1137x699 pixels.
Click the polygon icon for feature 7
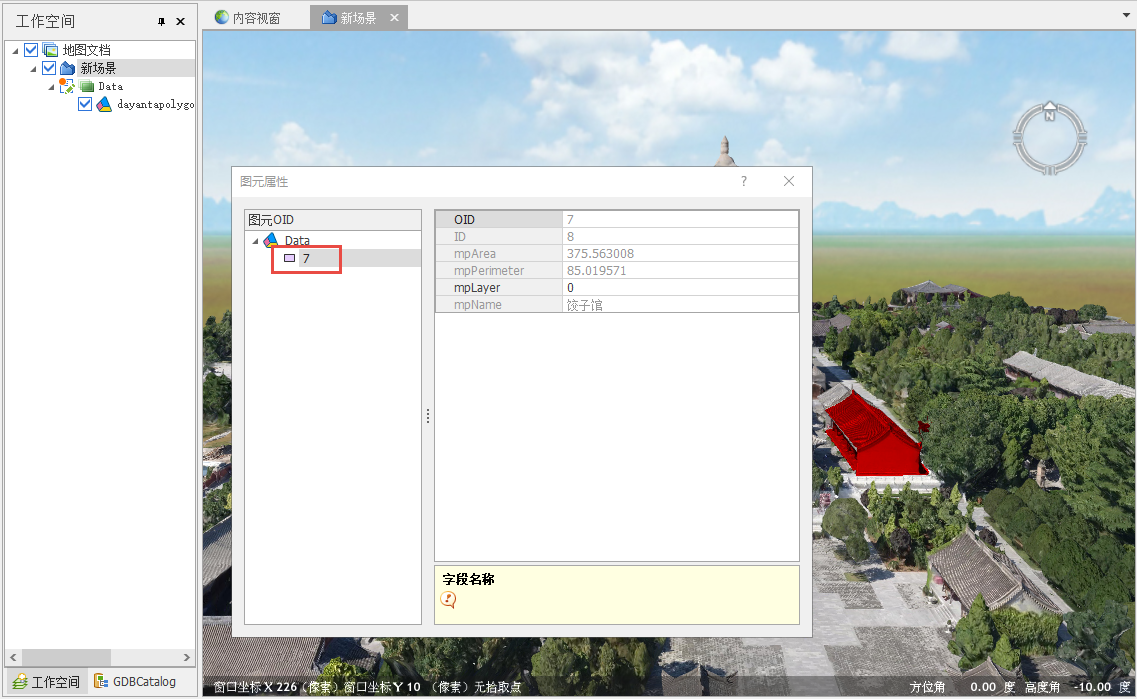tap(290, 258)
